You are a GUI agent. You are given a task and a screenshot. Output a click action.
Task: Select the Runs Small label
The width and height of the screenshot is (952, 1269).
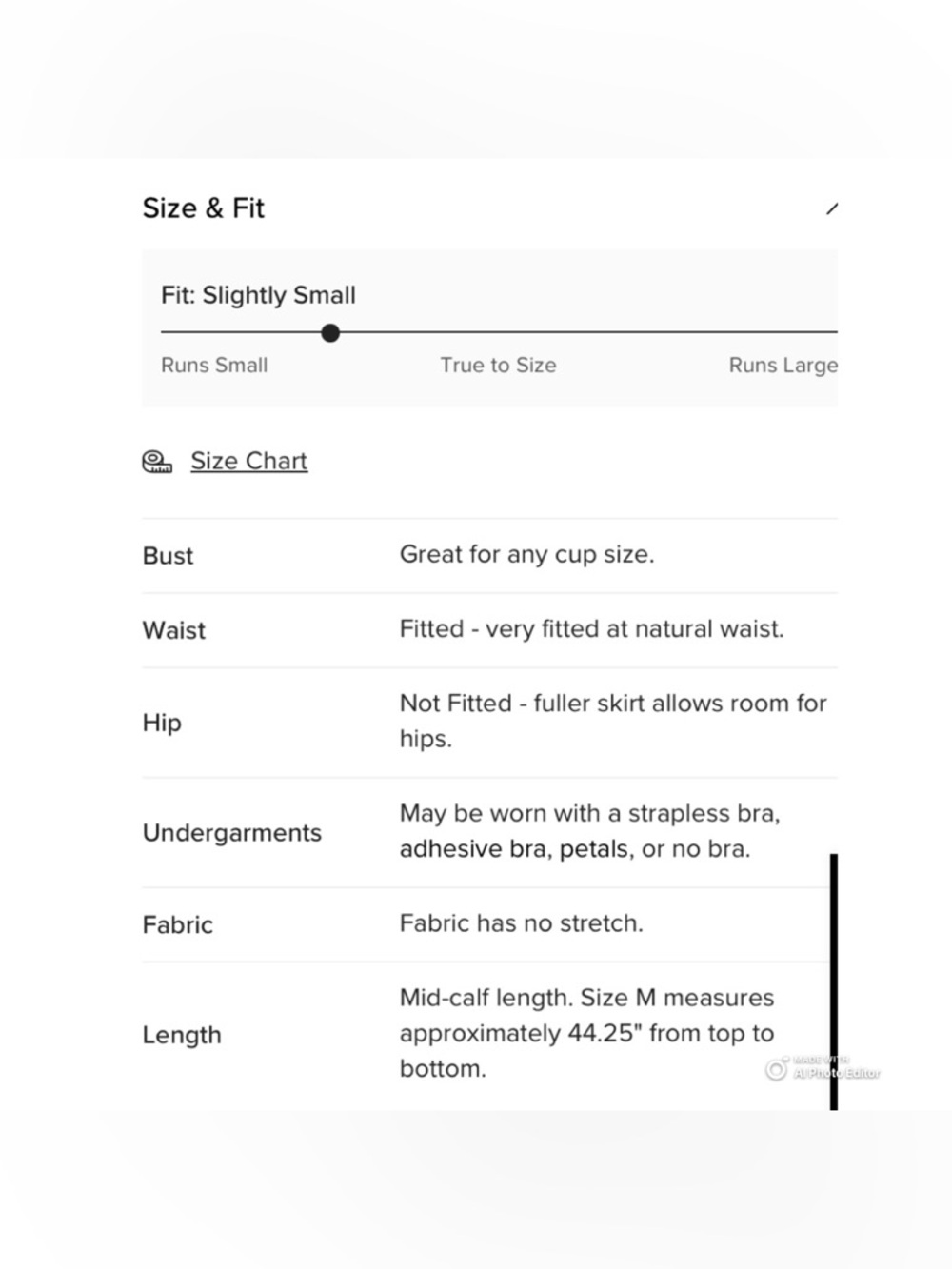click(x=214, y=365)
